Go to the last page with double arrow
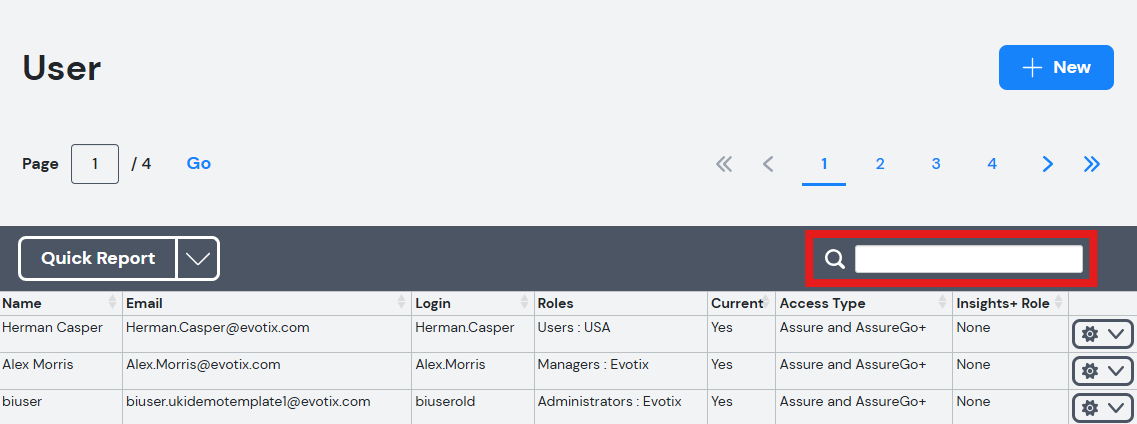The image size is (1137, 424). pos(1092,165)
